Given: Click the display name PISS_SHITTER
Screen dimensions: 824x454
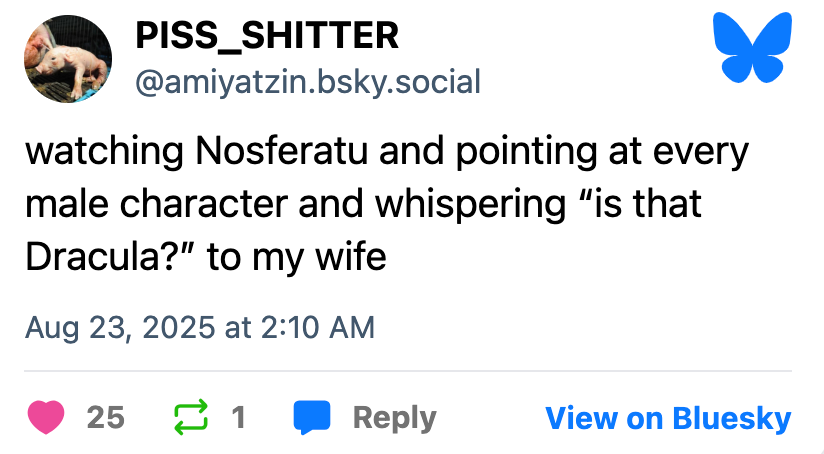Looking at the screenshot, I should (267, 37).
